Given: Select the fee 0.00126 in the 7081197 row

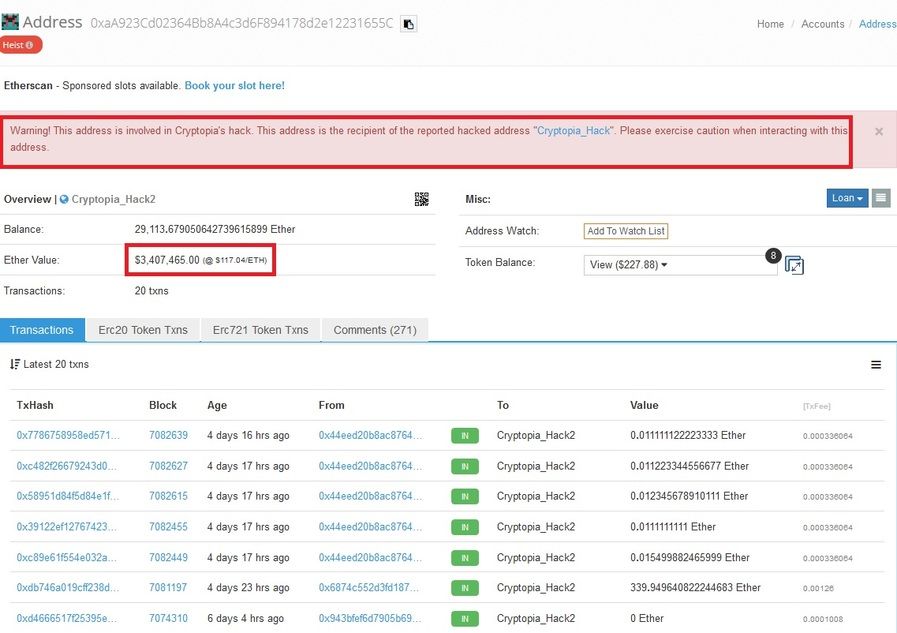Looking at the screenshot, I should (818, 588).
